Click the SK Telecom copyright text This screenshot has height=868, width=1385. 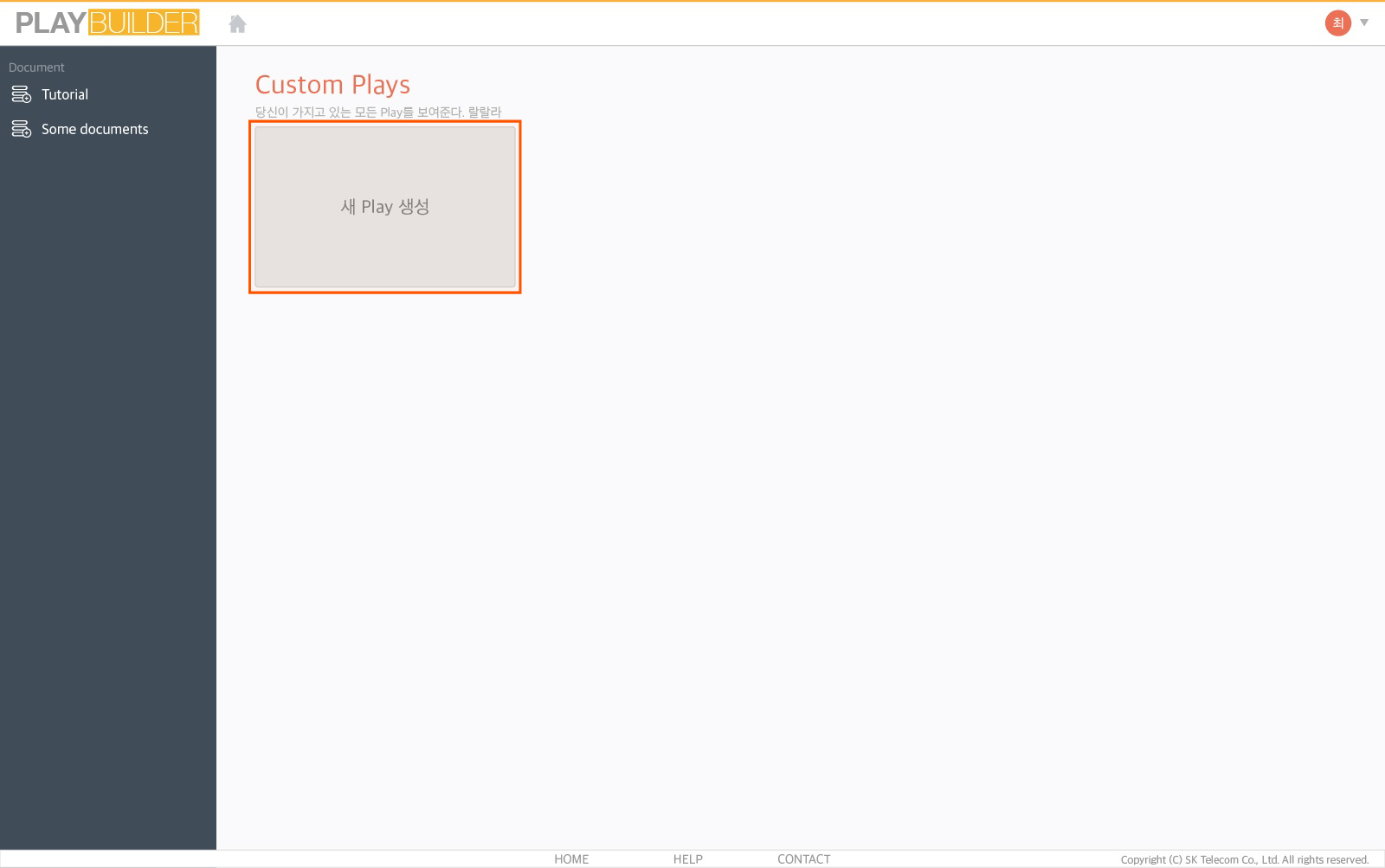(1244, 859)
